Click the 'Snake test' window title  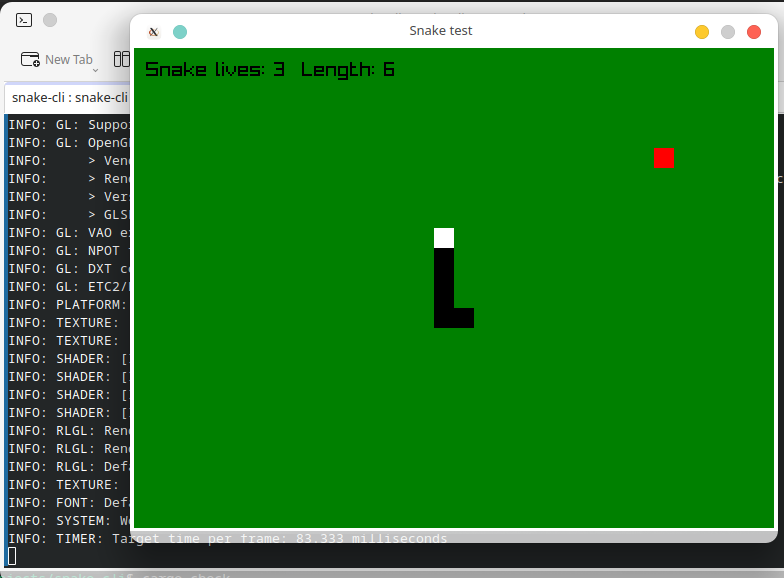pos(440,31)
